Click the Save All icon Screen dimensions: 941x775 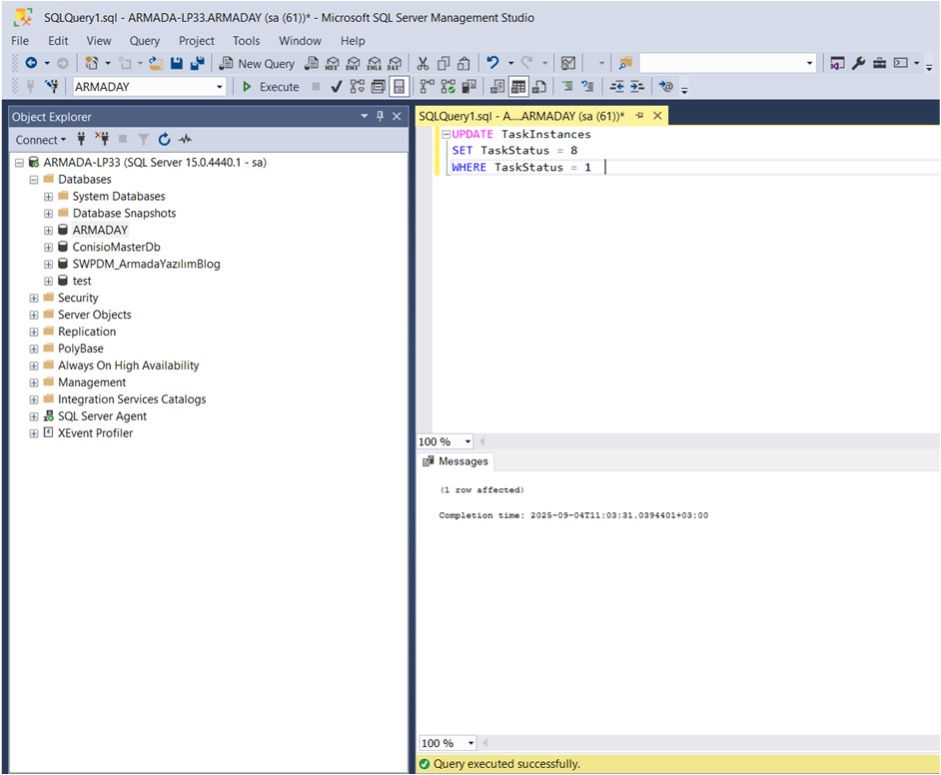197,63
